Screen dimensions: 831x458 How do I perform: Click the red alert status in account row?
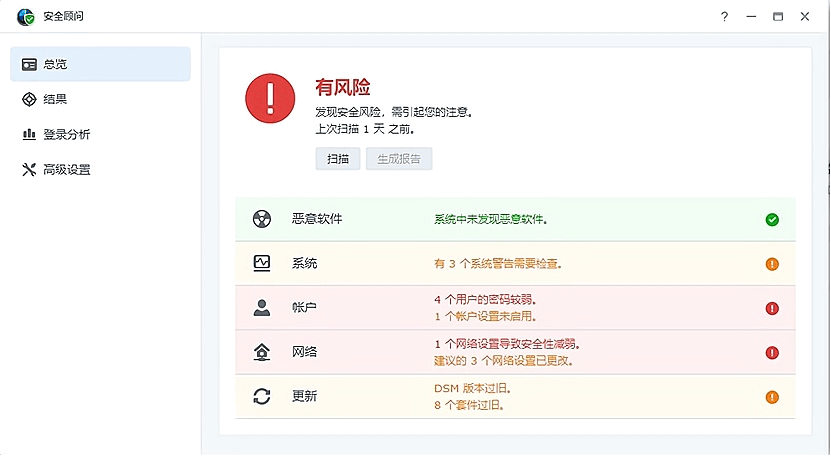click(x=772, y=308)
